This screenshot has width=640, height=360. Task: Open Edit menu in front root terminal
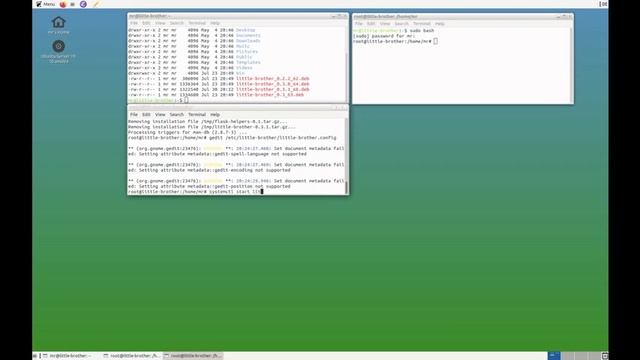click(146, 115)
